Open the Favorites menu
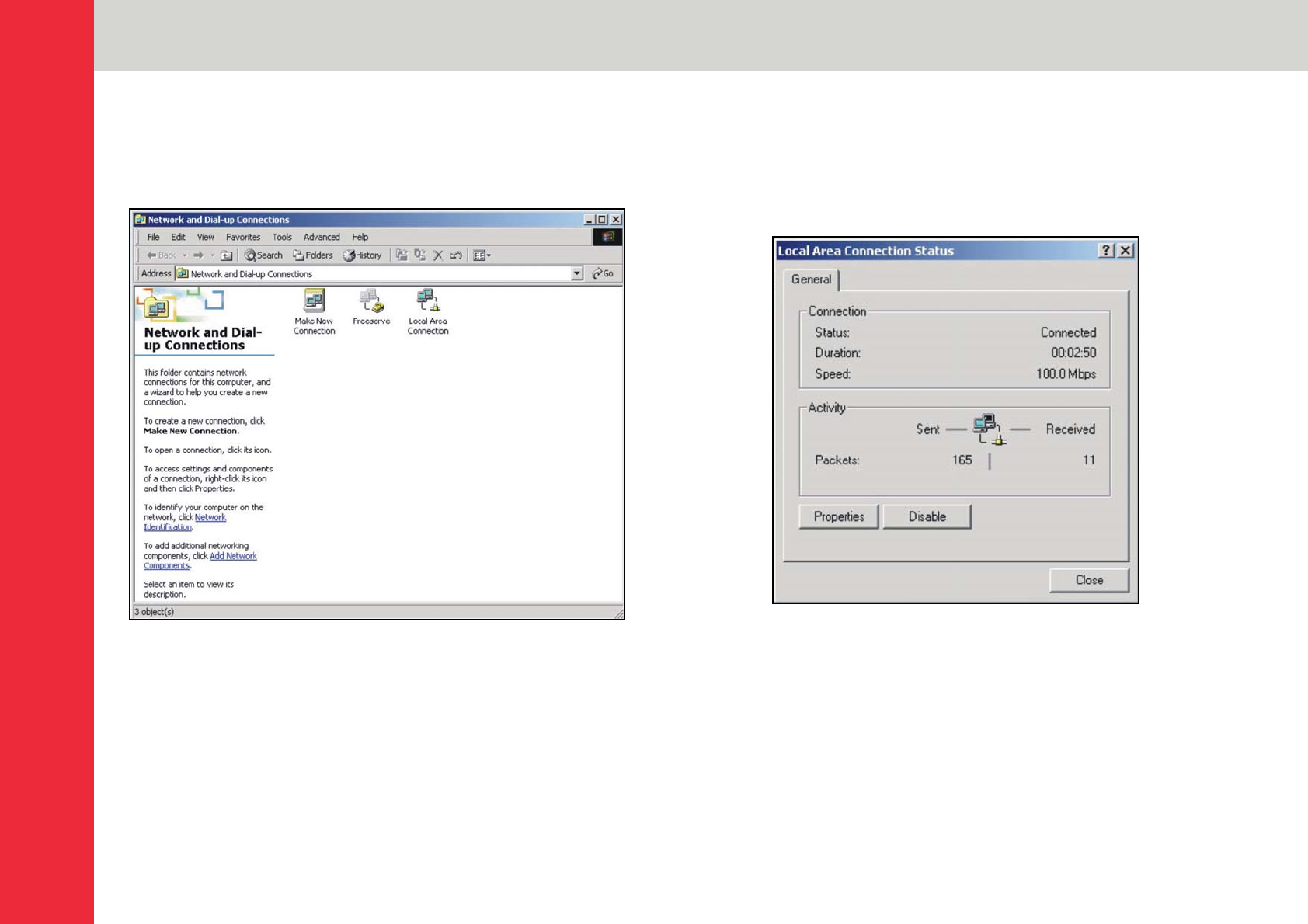 (243, 237)
